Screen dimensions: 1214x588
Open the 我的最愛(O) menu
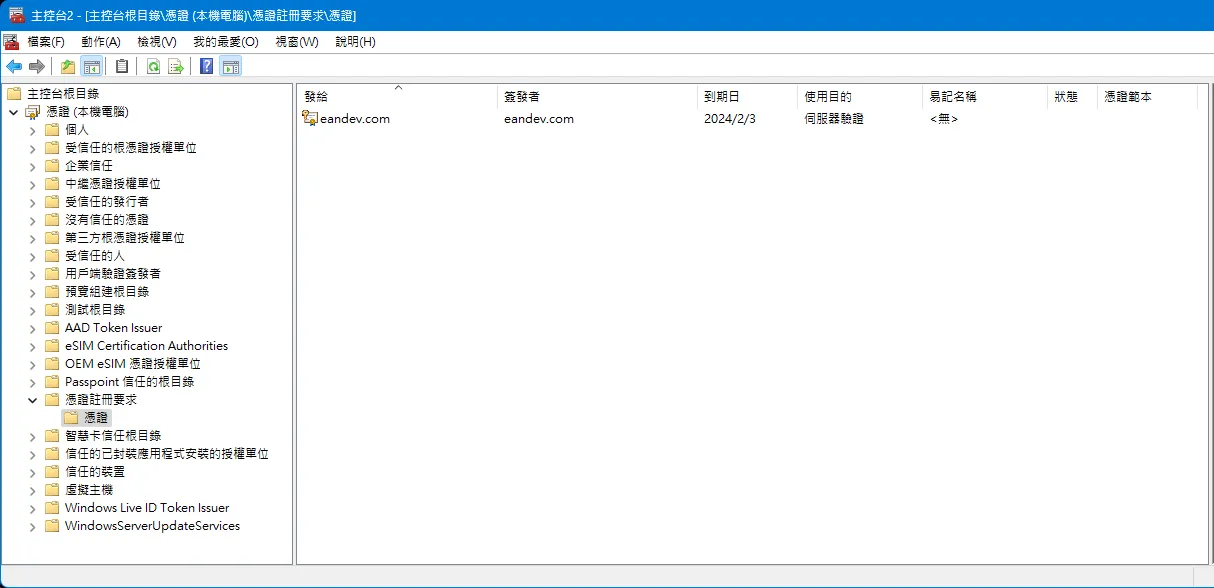pyautogui.click(x=225, y=42)
